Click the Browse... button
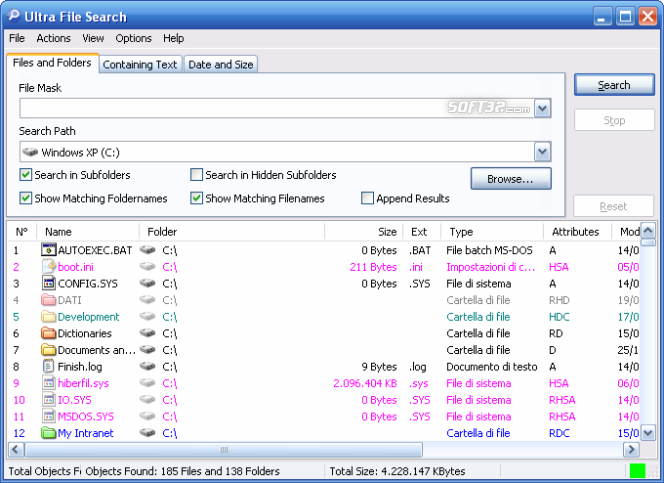The image size is (664, 483). [511, 179]
